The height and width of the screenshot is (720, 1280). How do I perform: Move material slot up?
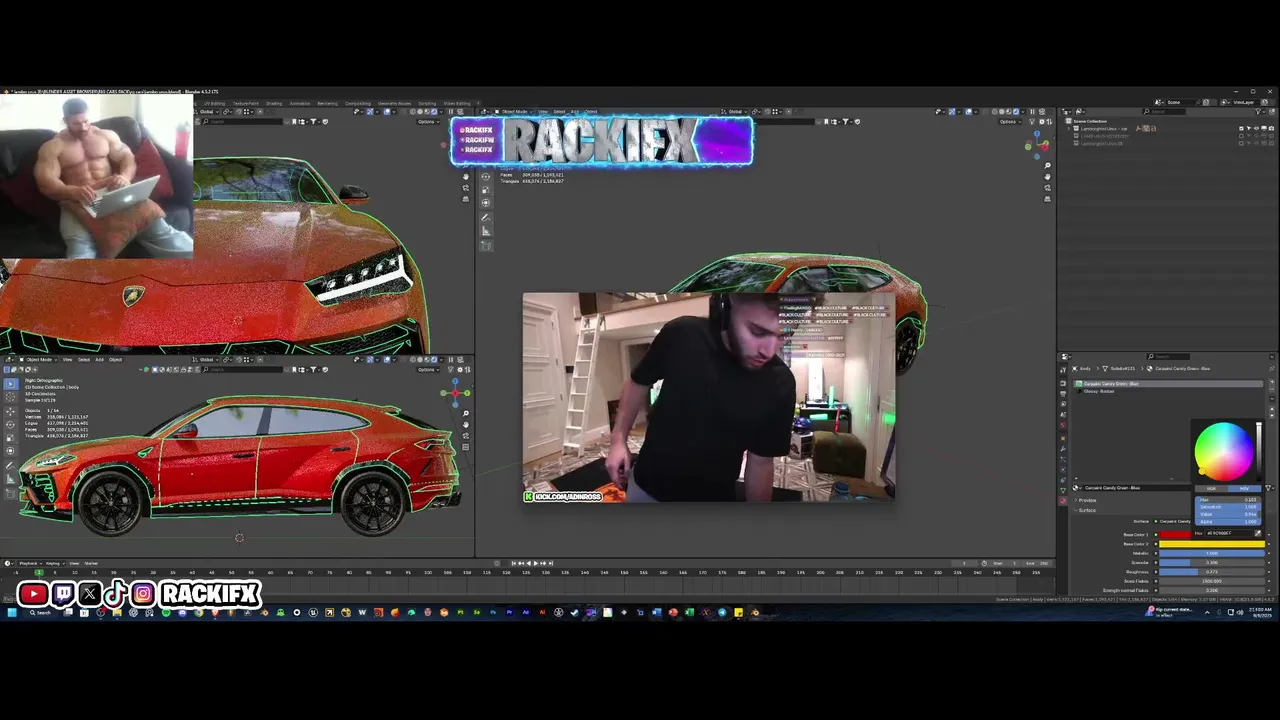coord(1272,409)
